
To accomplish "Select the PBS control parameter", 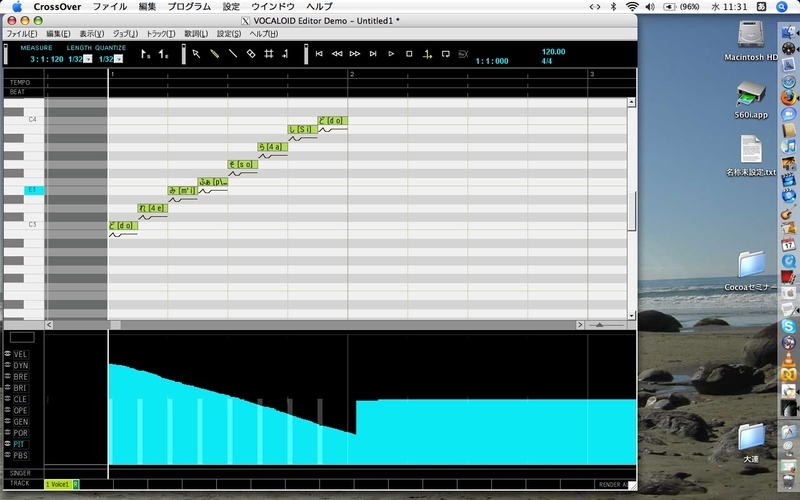I will pyautogui.click(x=20, y=455).
